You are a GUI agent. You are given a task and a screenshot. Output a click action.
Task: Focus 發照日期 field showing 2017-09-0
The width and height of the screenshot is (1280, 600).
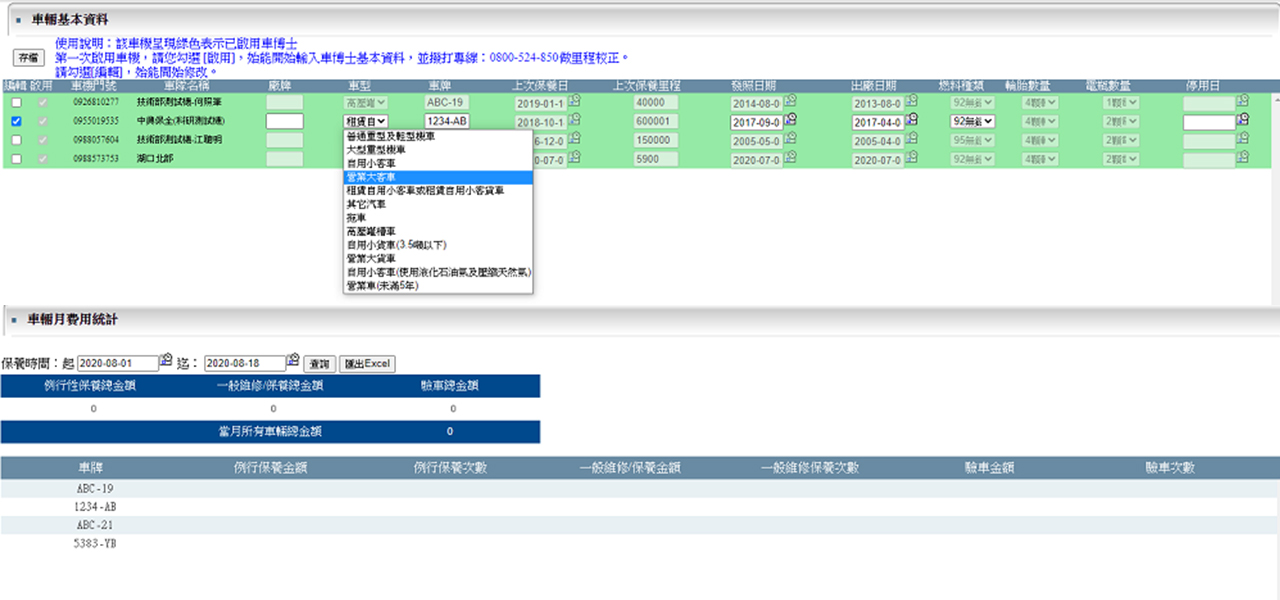coord(757,121)
